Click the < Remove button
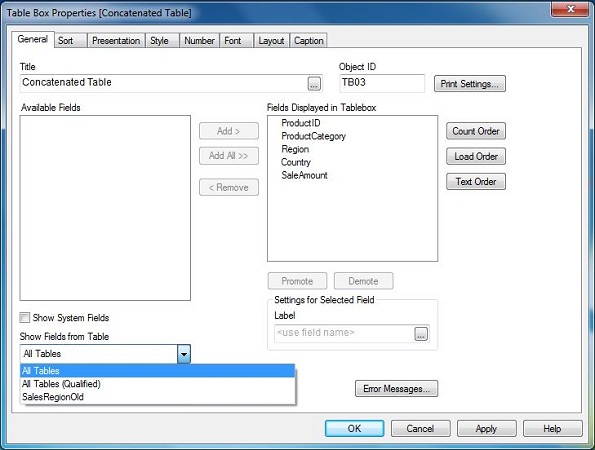Image resolution: width=595 pixels, height=450 pixels. coord(229,187)
